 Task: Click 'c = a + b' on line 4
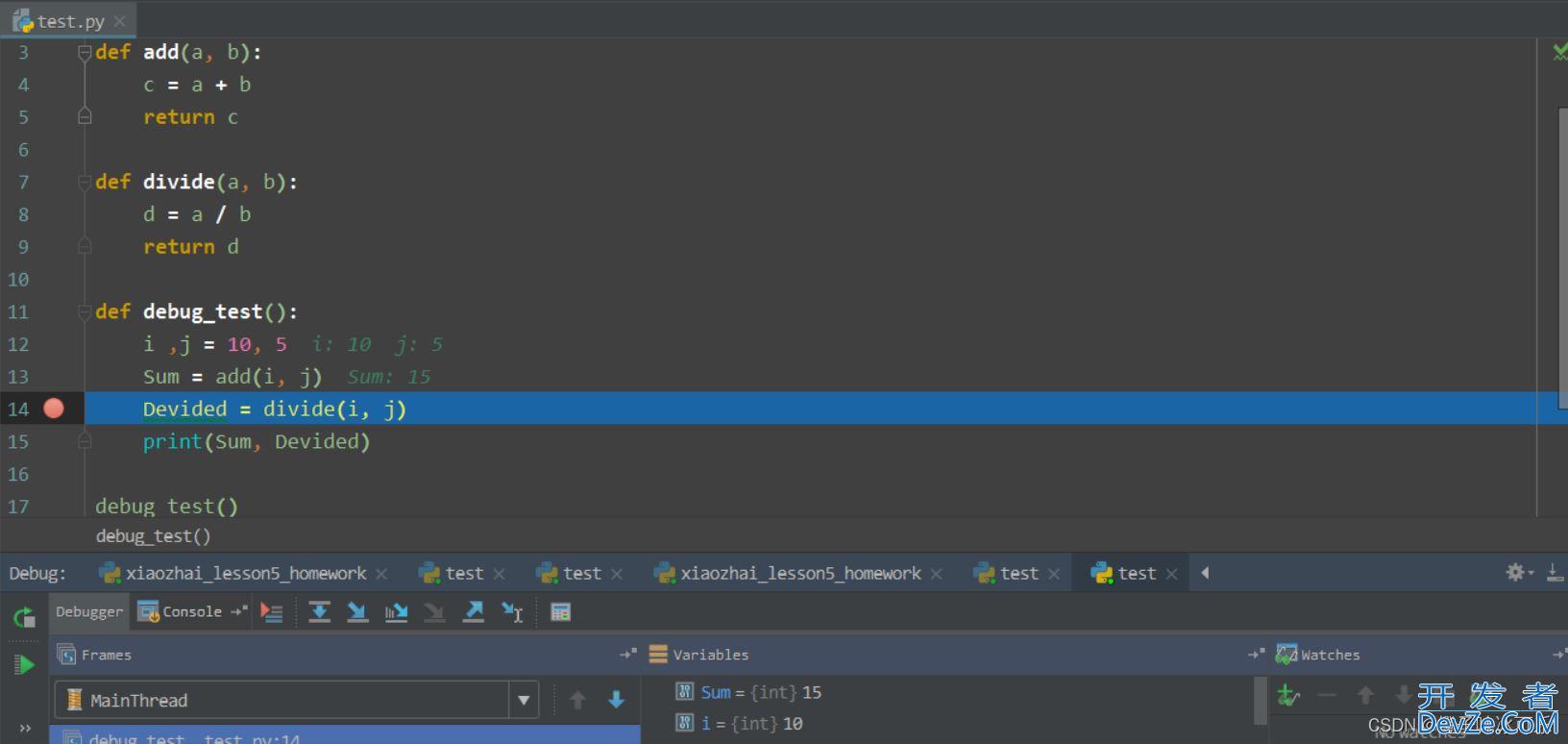tap(197, 85)
